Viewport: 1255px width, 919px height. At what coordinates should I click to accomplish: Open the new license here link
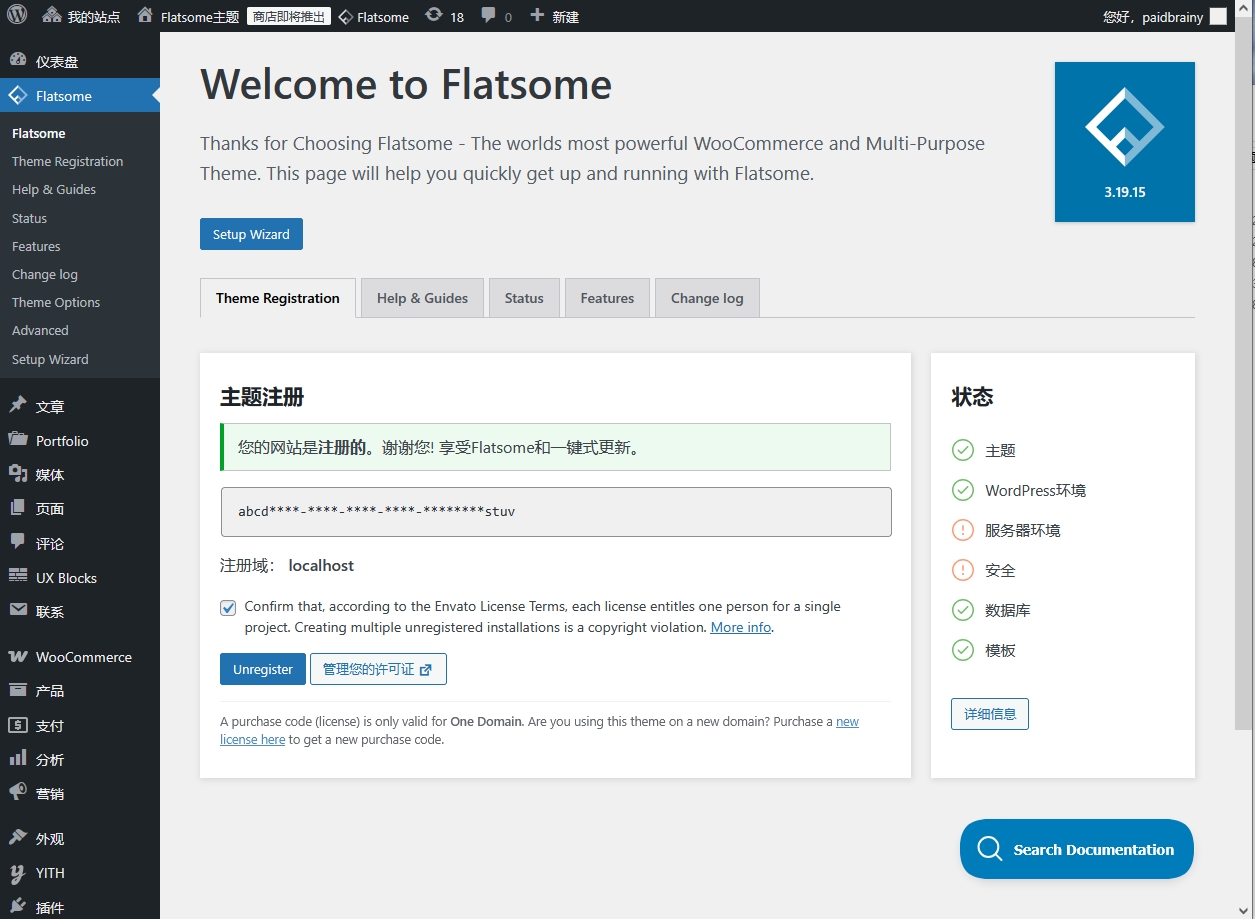click(539, 730)
